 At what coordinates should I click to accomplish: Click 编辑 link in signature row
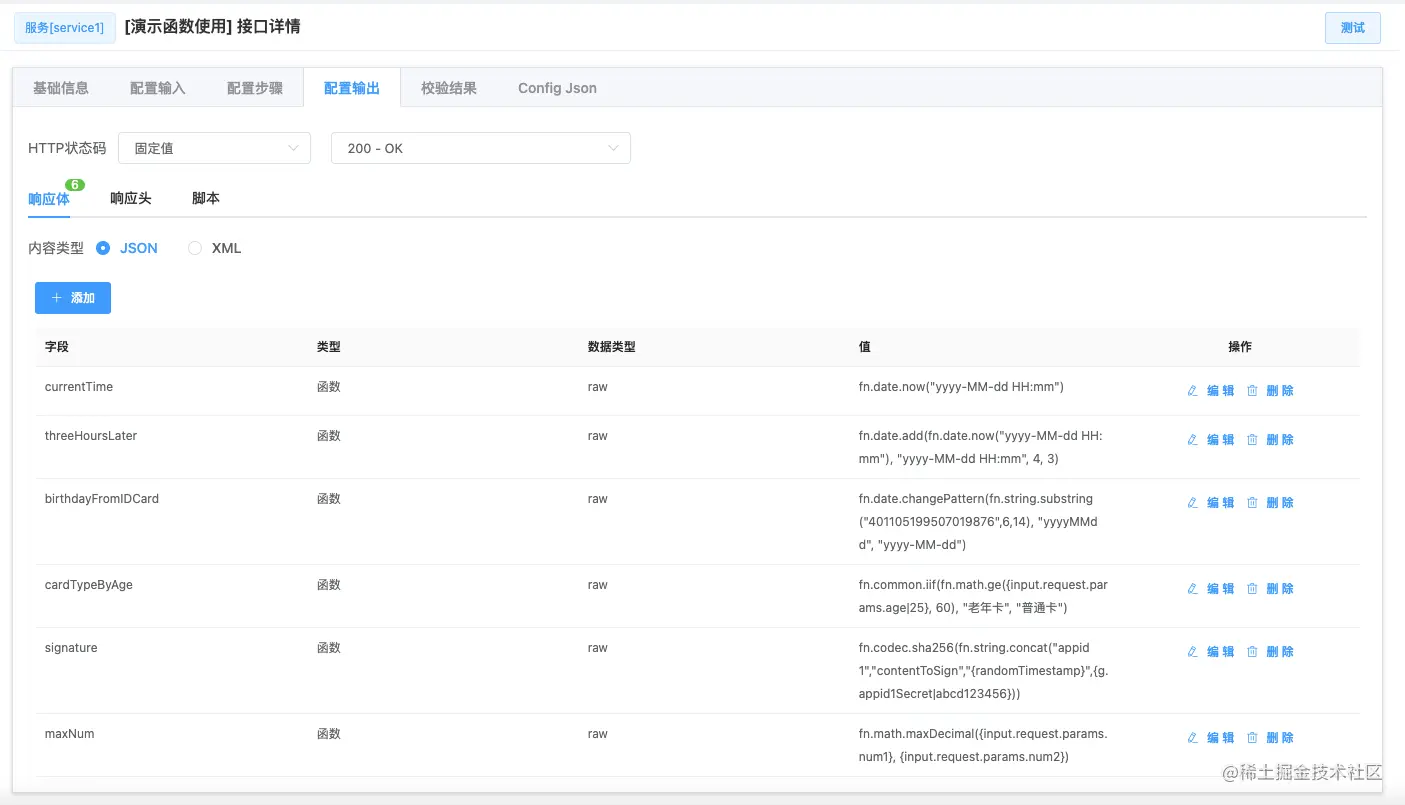[1221, 652]
